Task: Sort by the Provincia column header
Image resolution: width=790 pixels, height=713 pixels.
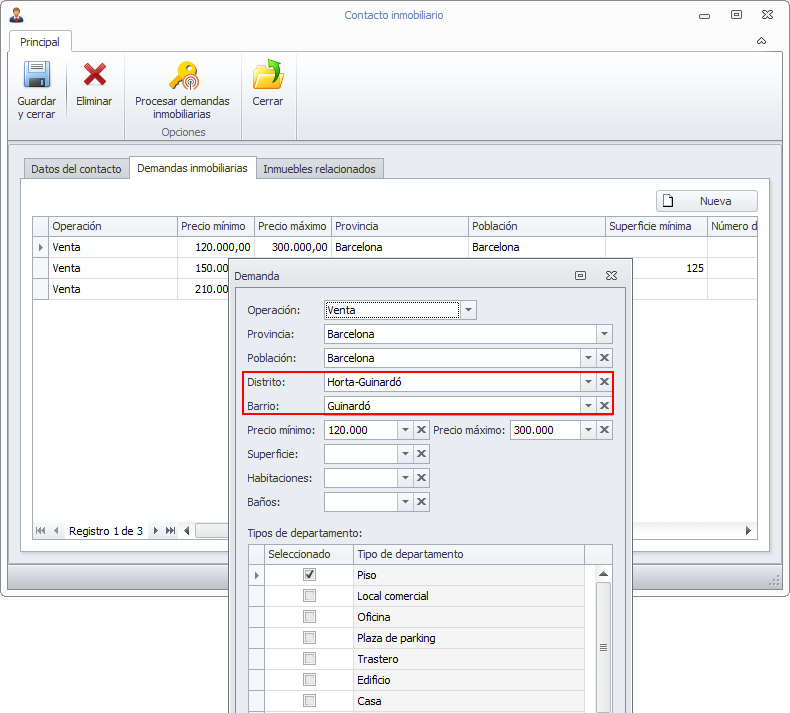Action: 400,226
